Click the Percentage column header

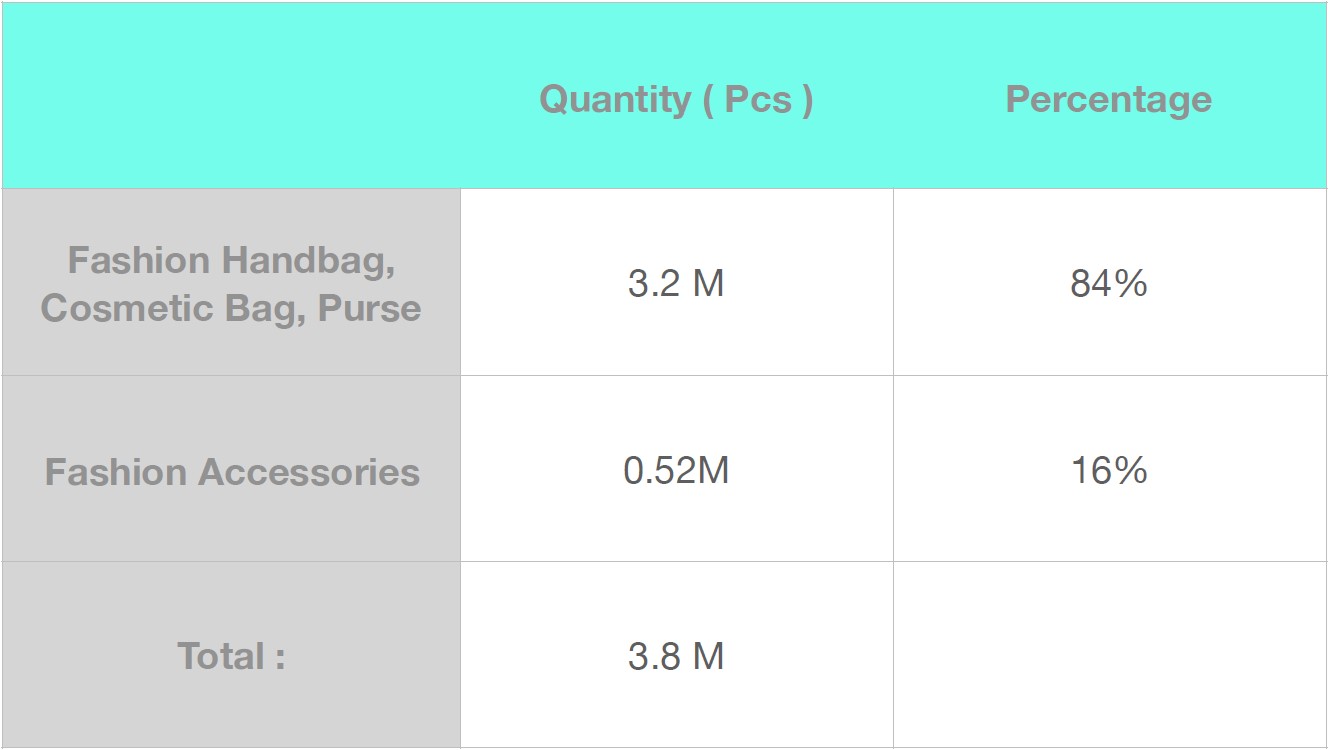pyautogui.click(x=1108, y=99)
